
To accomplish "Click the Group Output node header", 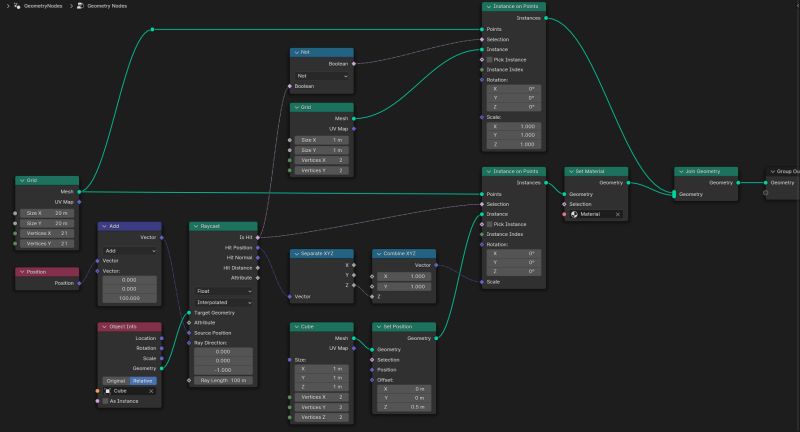I will [x=783, y=171].
